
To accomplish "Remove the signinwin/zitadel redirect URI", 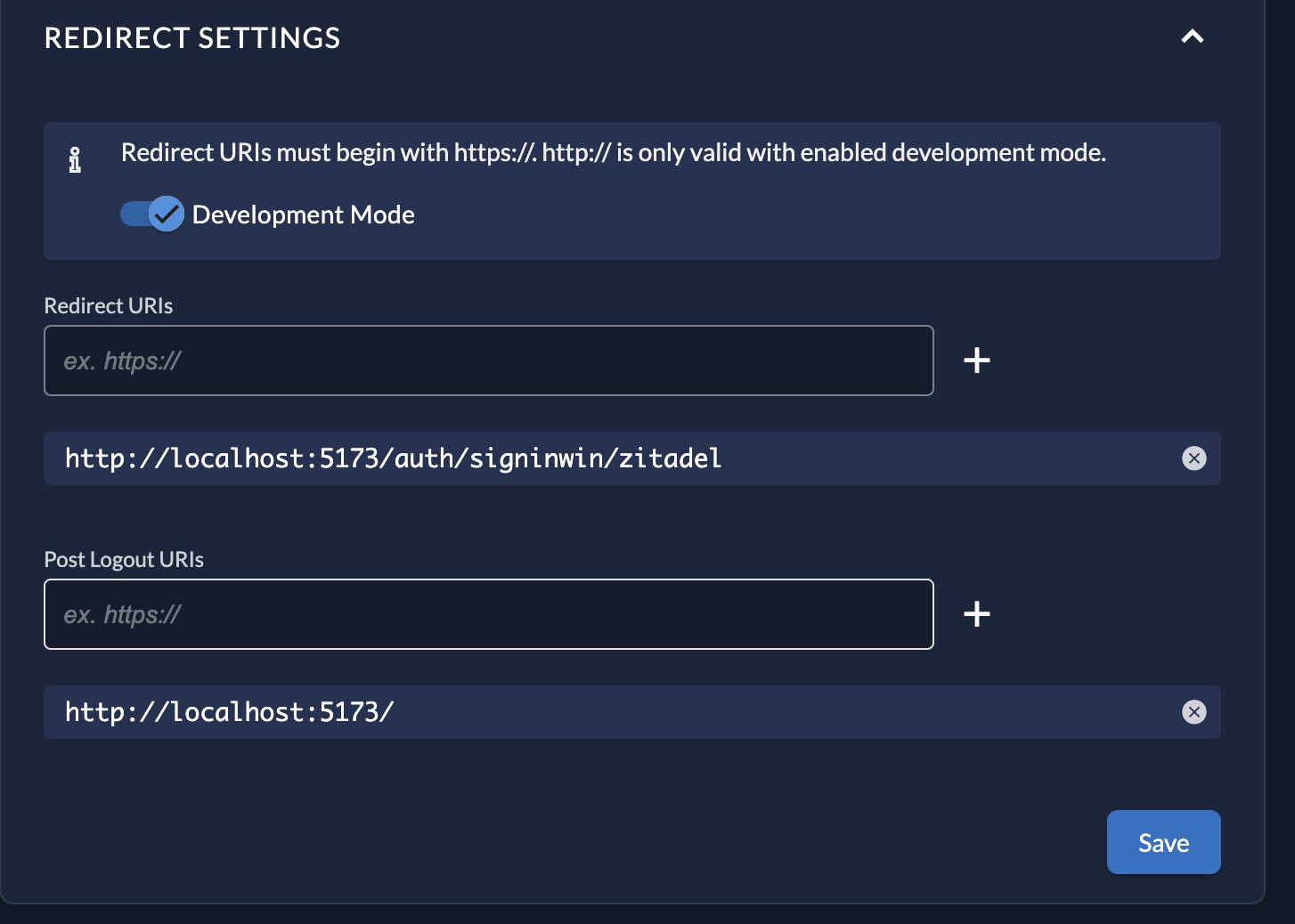I will click(1193, 458).
